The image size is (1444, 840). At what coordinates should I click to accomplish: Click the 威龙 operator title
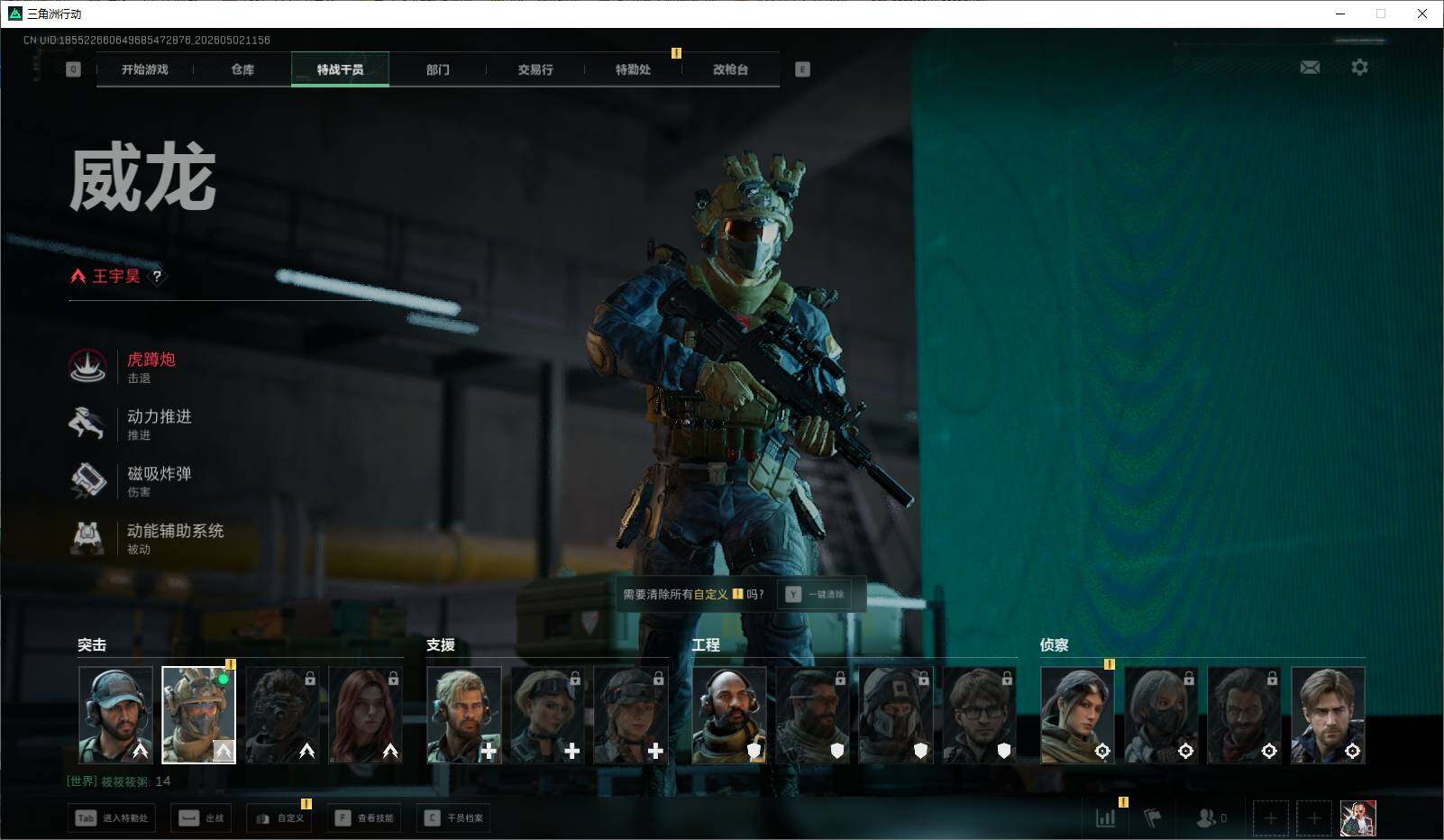point(142,179)
